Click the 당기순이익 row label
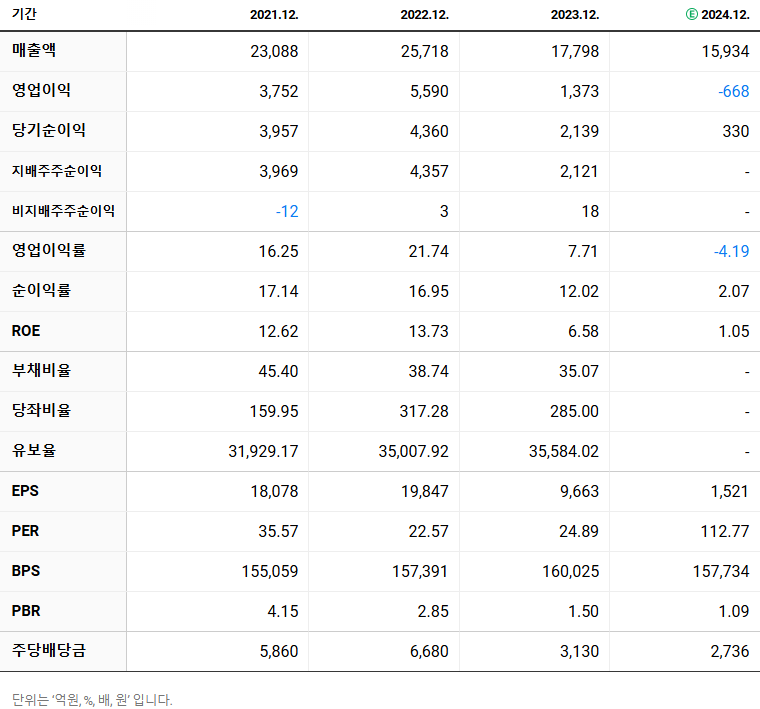 click(x=48, y=130)
